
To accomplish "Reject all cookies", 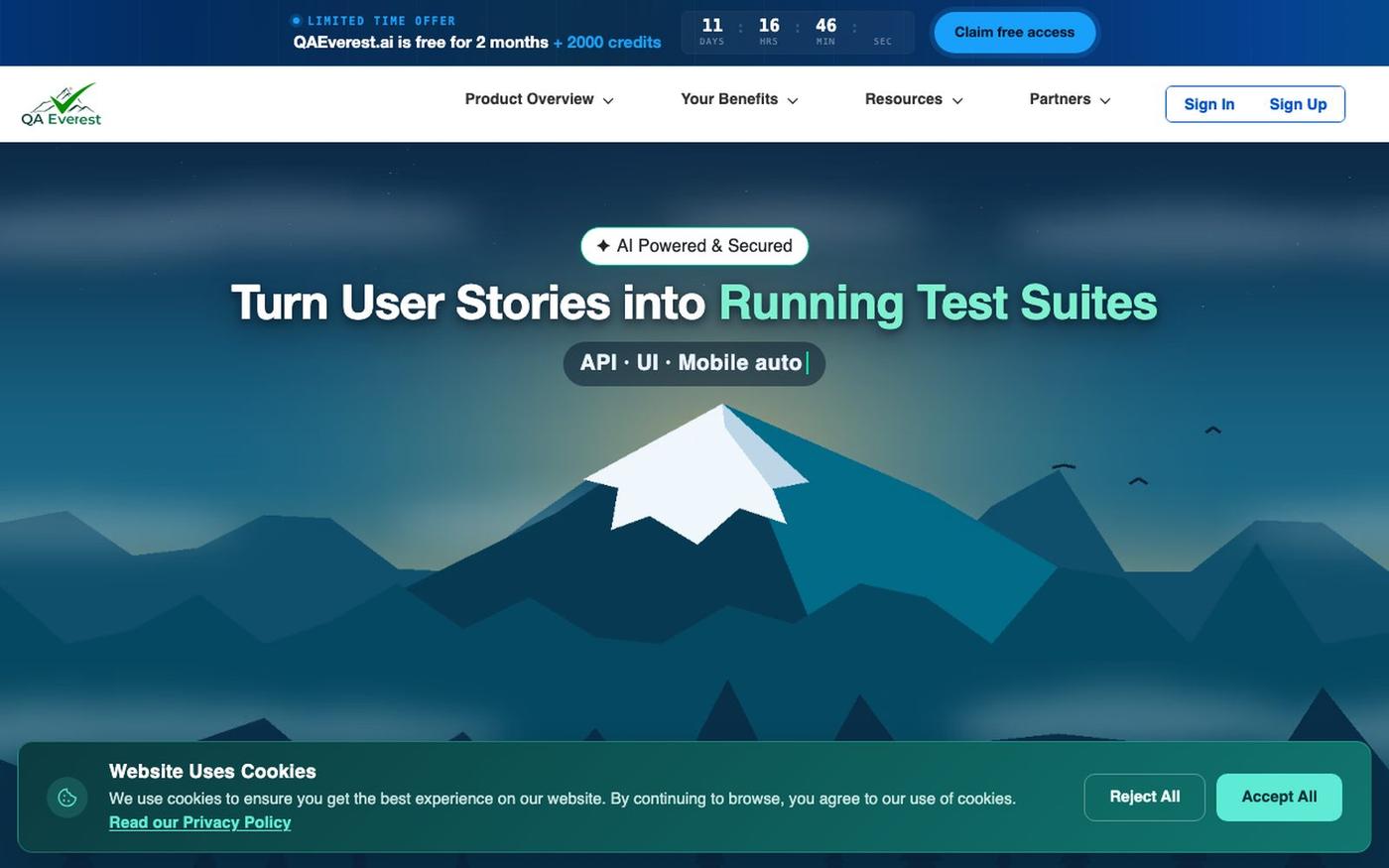I will (x=1145, y=797).
